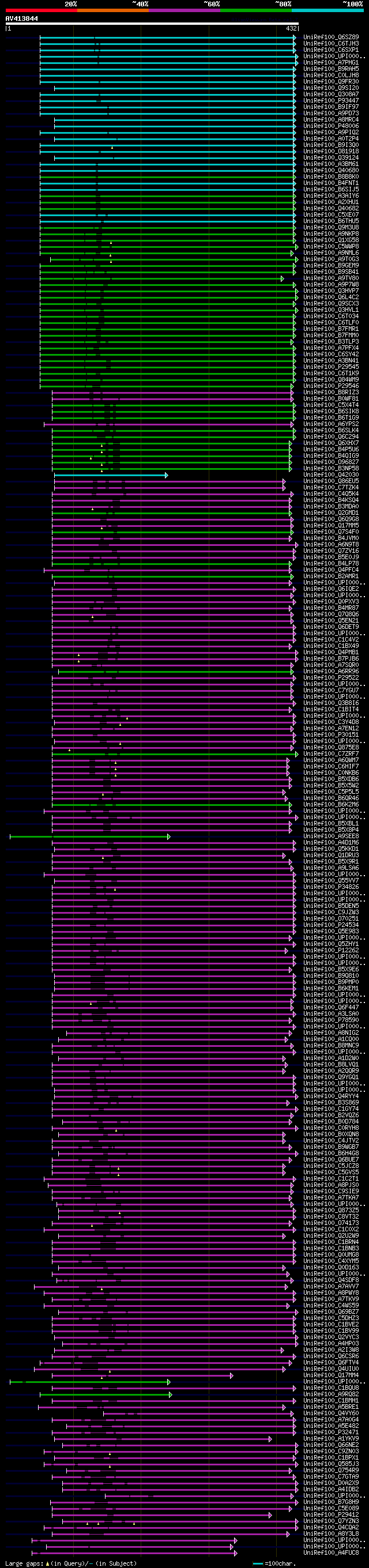369x1568 pixels.
Task: Click hit label UniRef100_Q55VV7
Action: pos(332,880)
